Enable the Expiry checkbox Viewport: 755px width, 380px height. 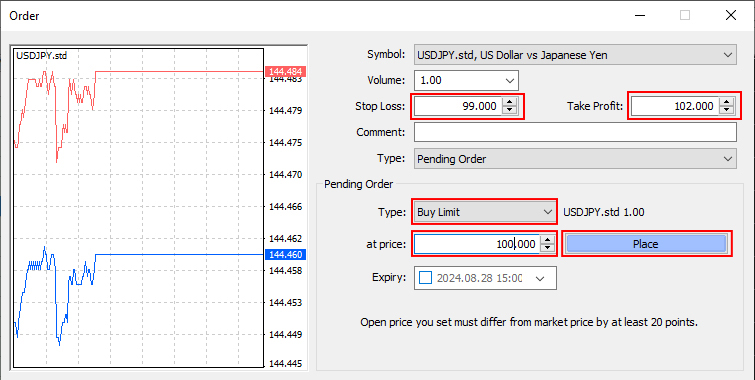(x=426, y=278)
